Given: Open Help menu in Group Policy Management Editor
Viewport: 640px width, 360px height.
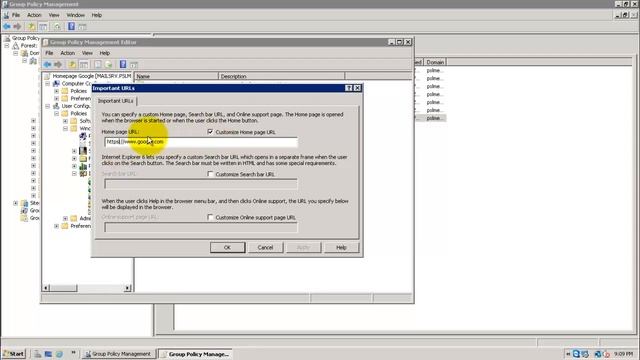Looking at the screenshot, I should tap(104, 53).
